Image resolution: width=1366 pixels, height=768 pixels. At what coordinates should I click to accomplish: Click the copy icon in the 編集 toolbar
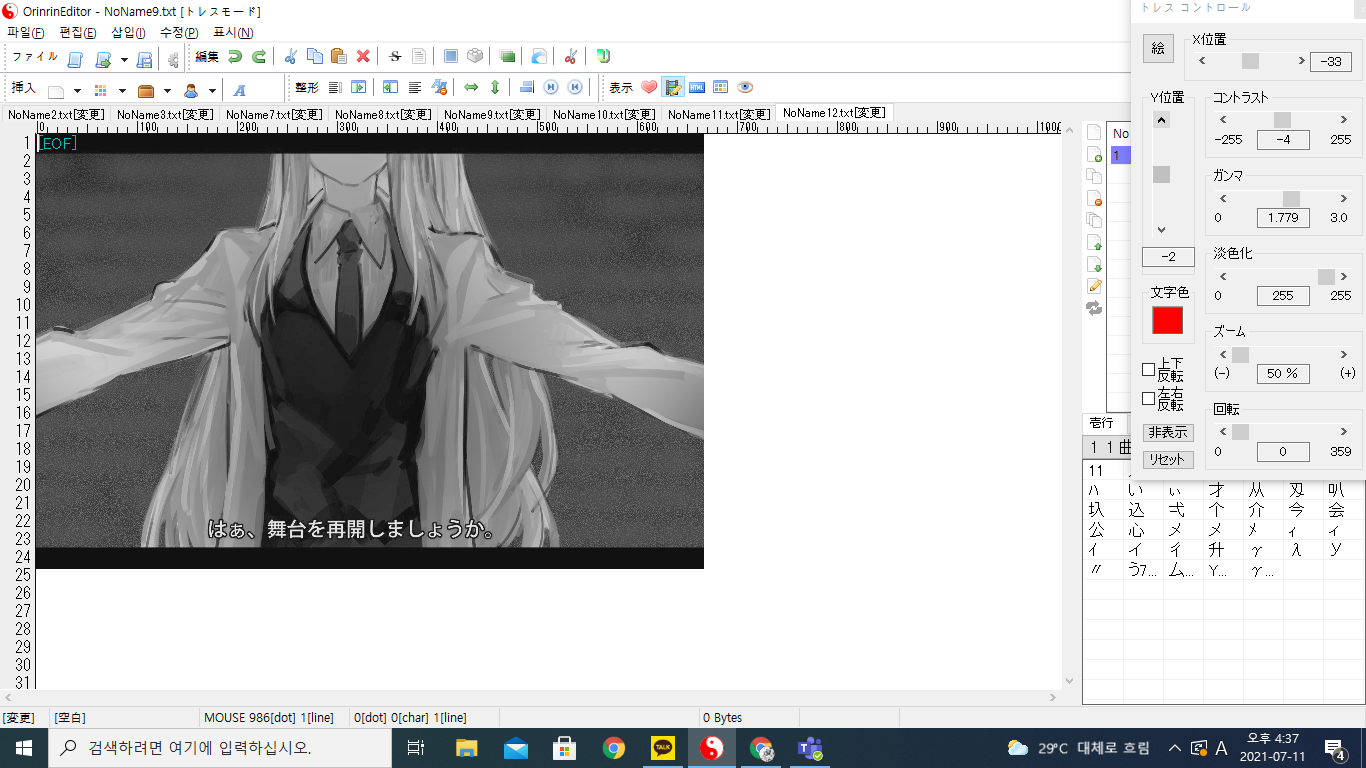click(315, 57)
